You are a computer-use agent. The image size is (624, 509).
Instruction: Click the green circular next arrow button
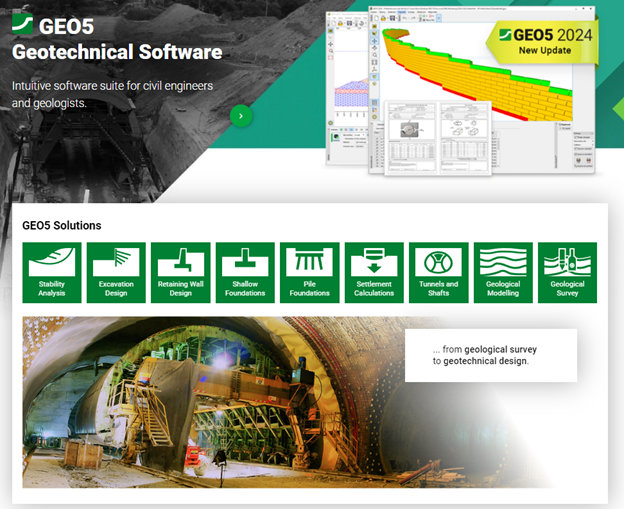pyautogui.click(x=241, y=116)
